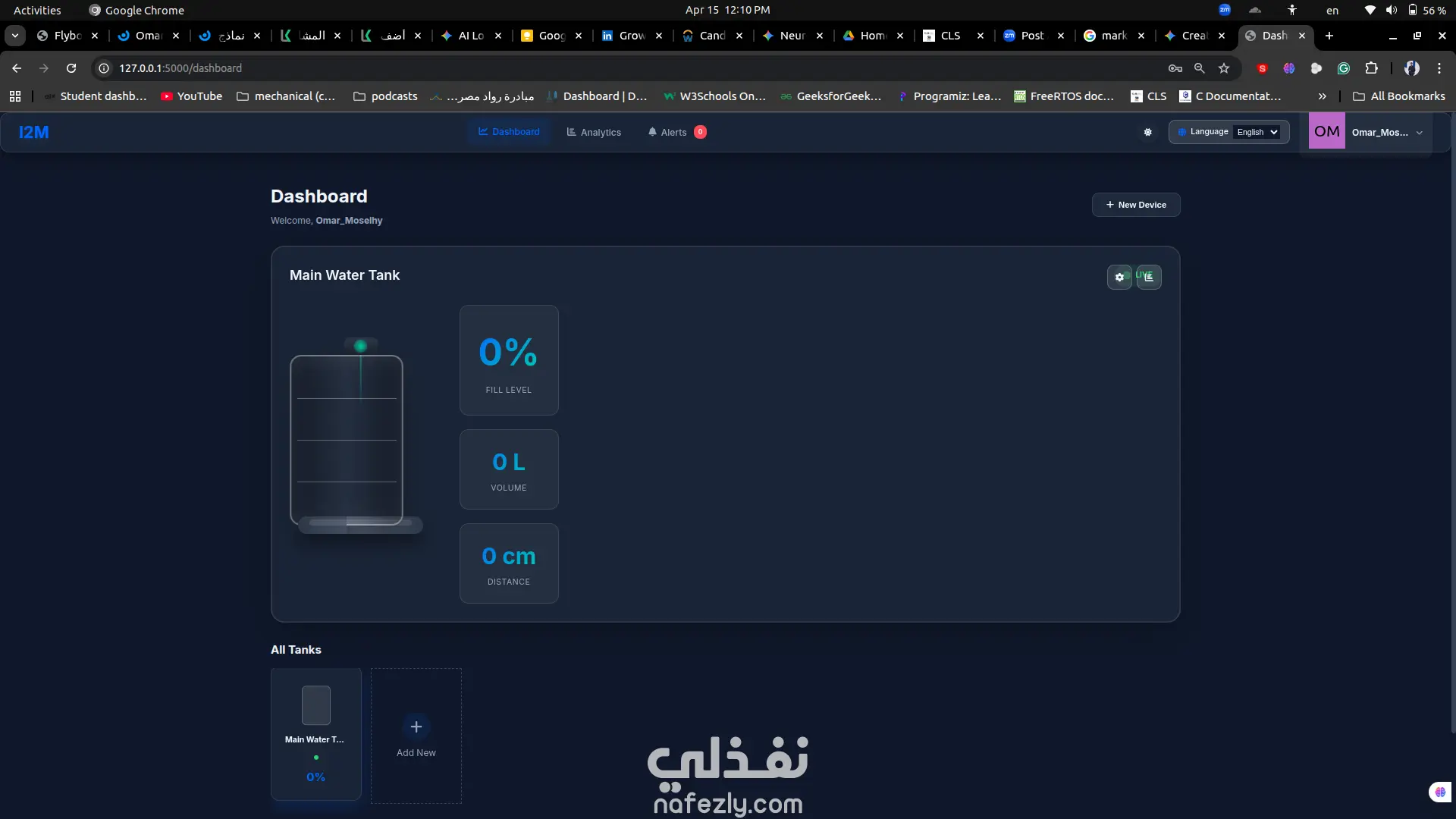Open system volume indicator in top bar
The width and height of the screenshot is (1456, 819).
pyautogui.click(x=1391, y=10)
